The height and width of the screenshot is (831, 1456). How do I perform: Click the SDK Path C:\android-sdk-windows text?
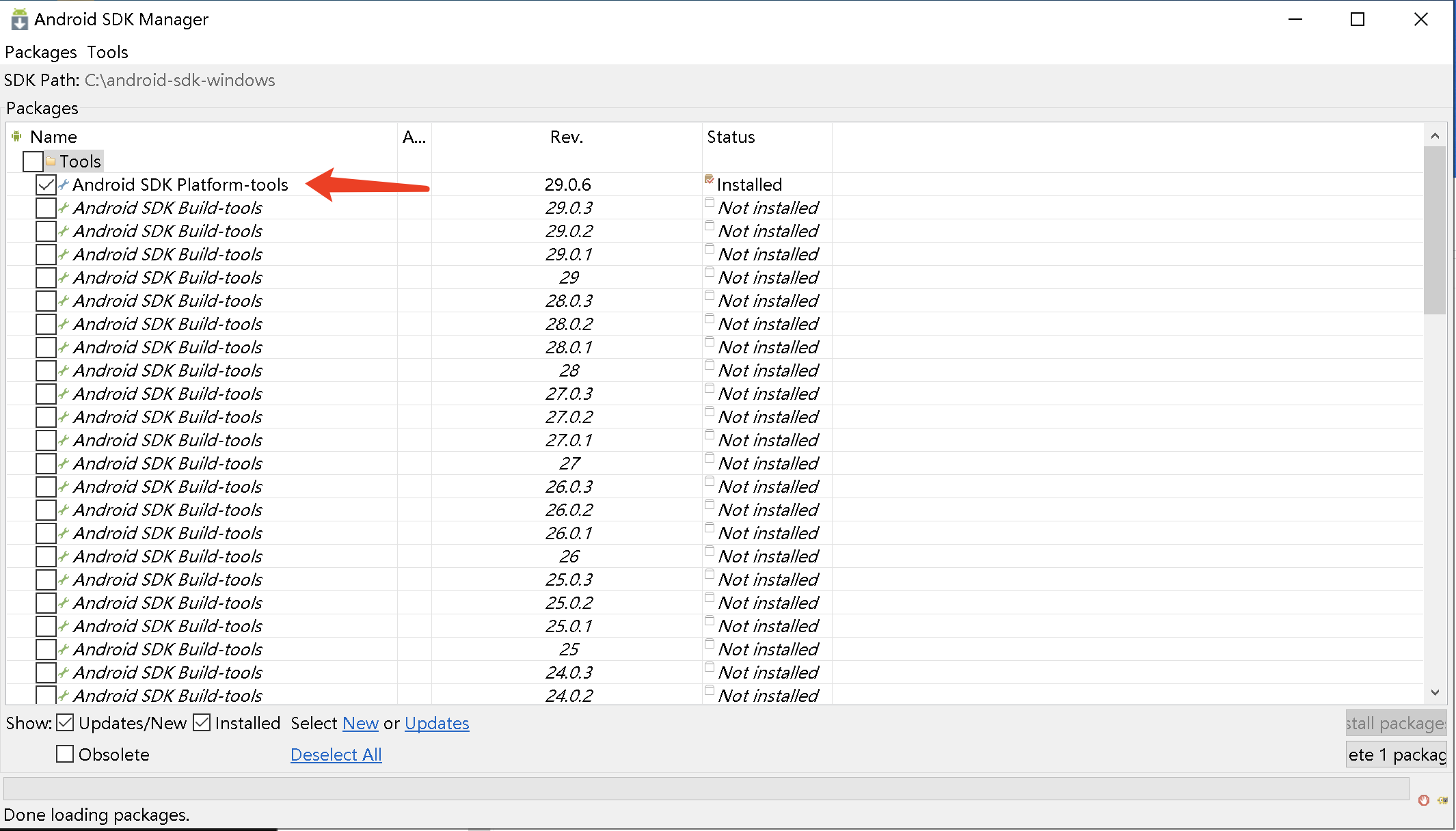[180, 80]
